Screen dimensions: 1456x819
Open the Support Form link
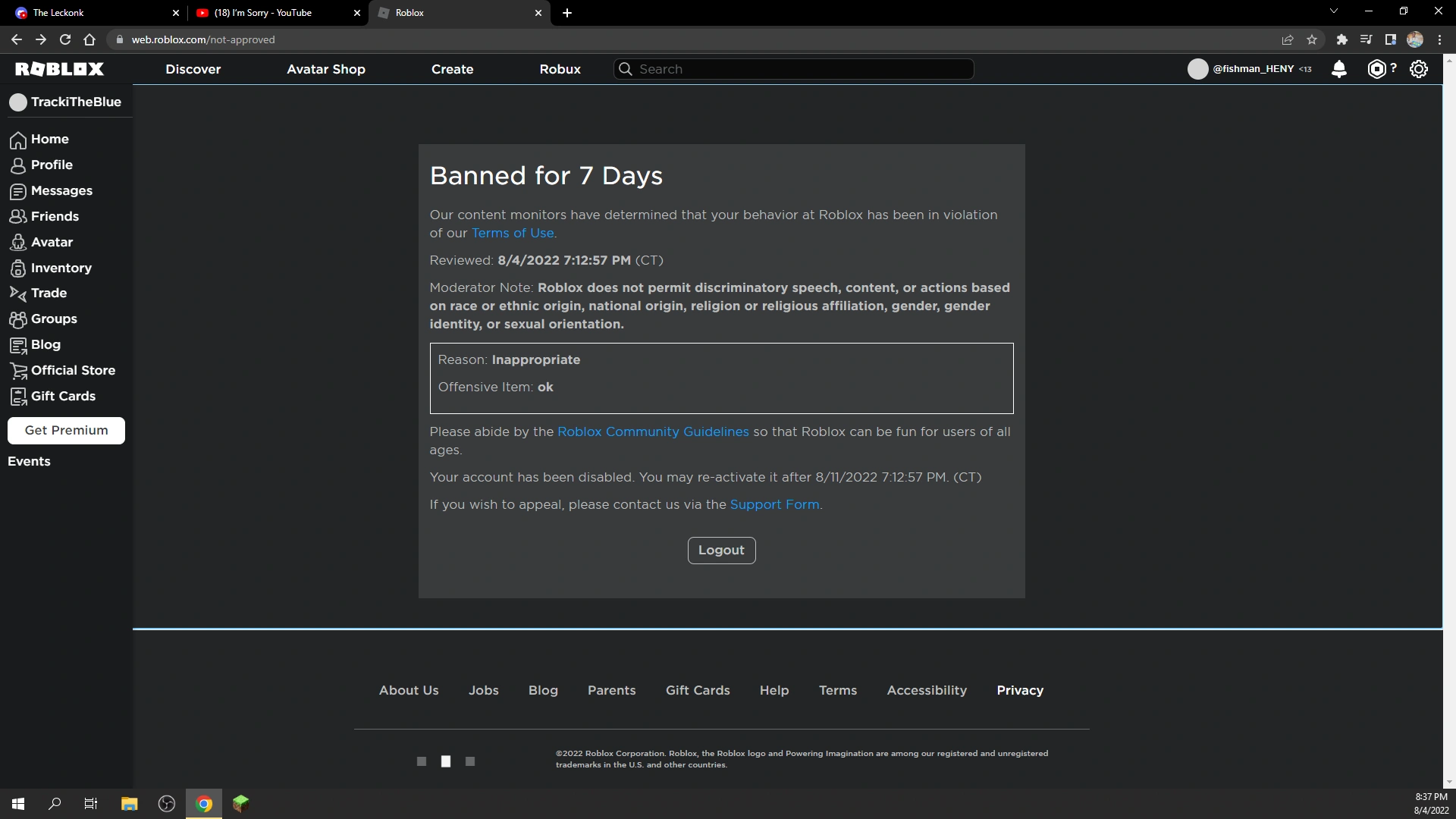tap(774, 505)
